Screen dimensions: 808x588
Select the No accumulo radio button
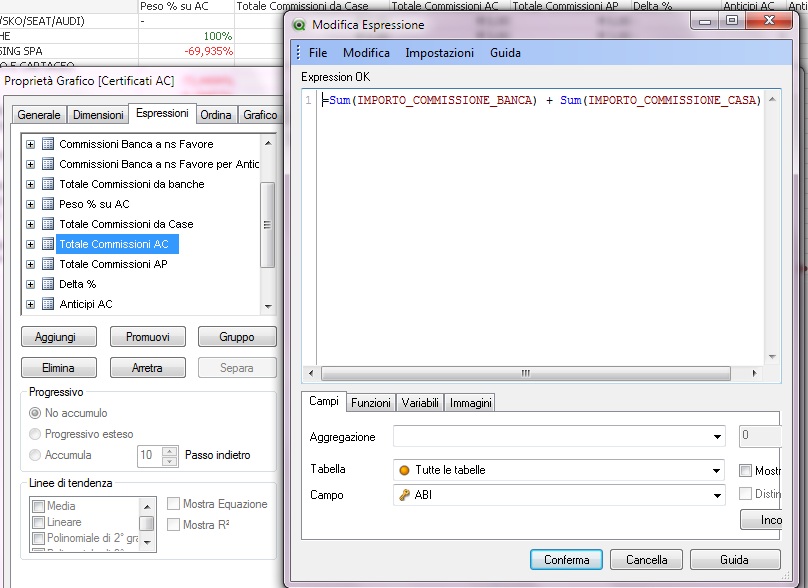click(36, 413)
